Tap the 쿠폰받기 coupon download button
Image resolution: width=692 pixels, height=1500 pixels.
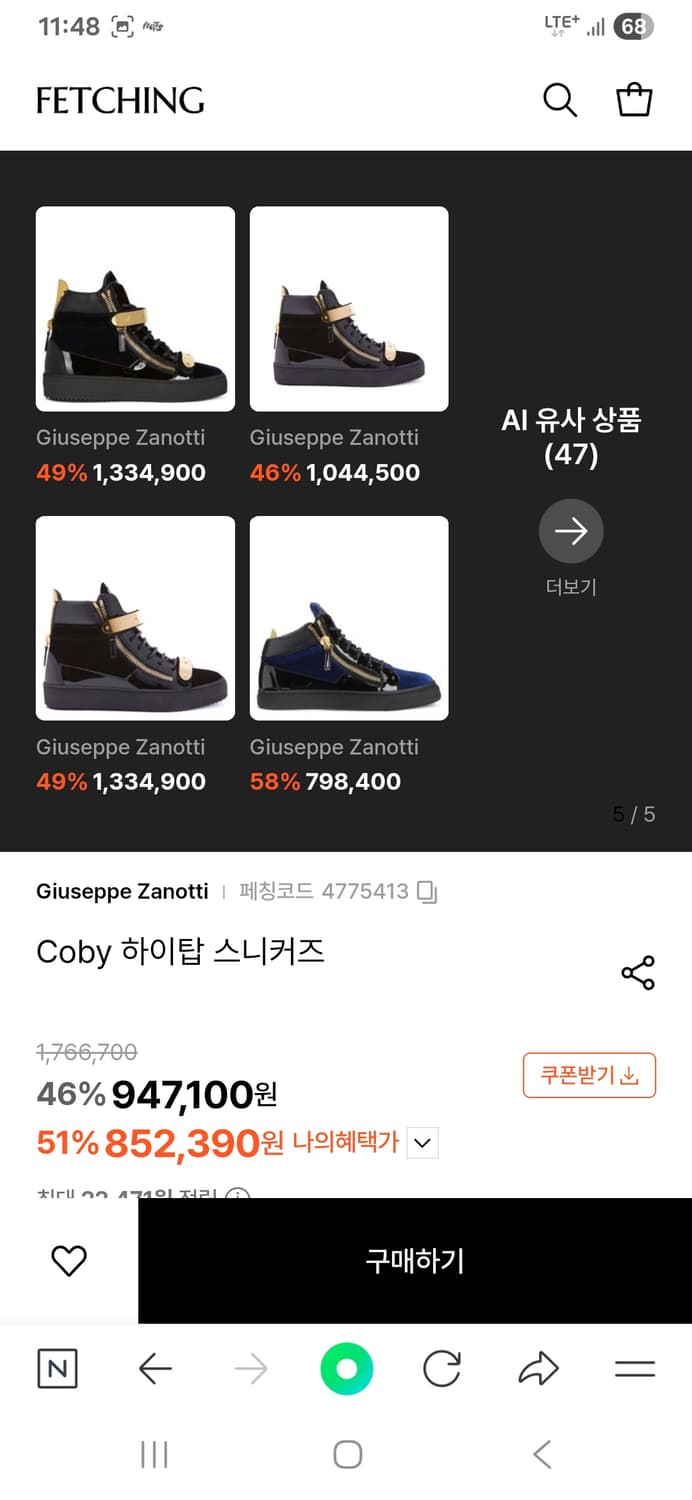pyautogui.click(x=589, y=1075)
